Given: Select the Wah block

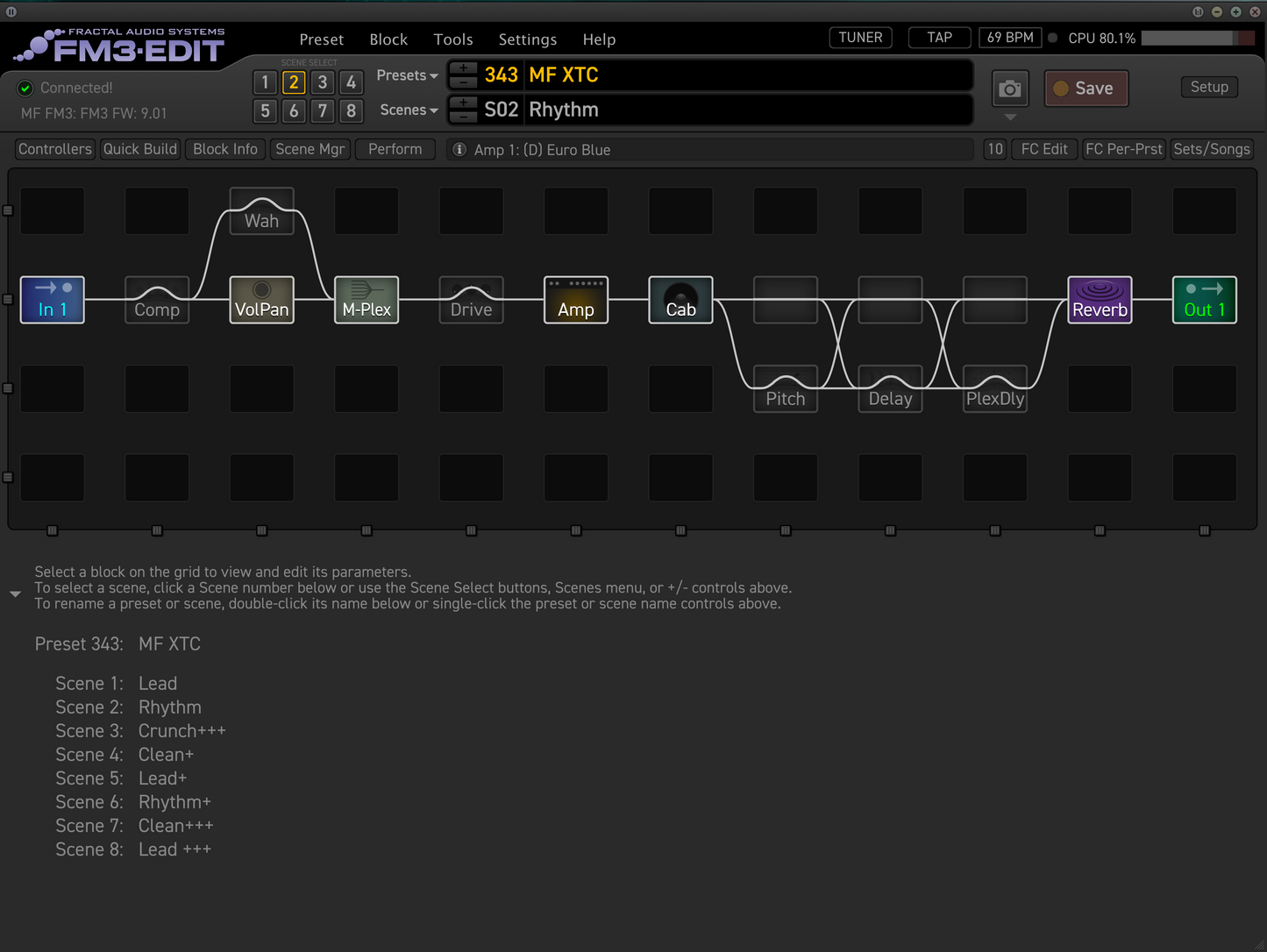Looking at the screenshot, I should 261,211.
